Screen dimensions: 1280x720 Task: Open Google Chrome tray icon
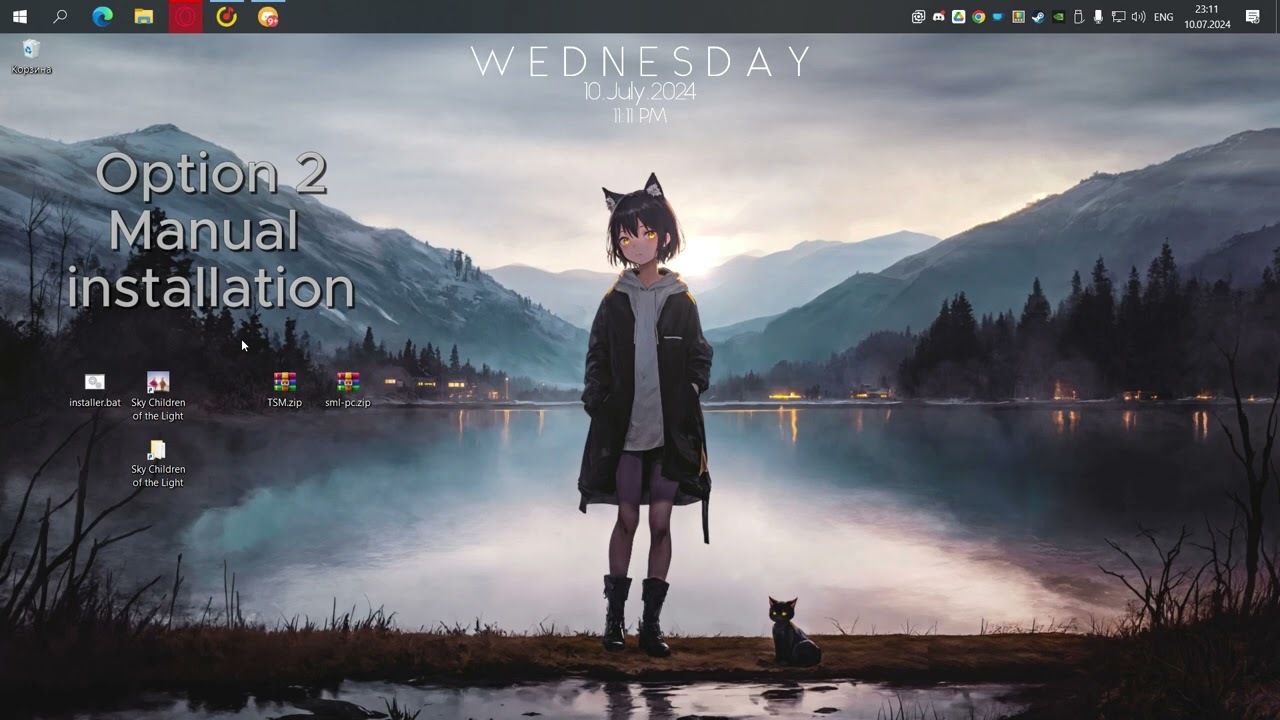pyautogui.click(x=978, y=17)
